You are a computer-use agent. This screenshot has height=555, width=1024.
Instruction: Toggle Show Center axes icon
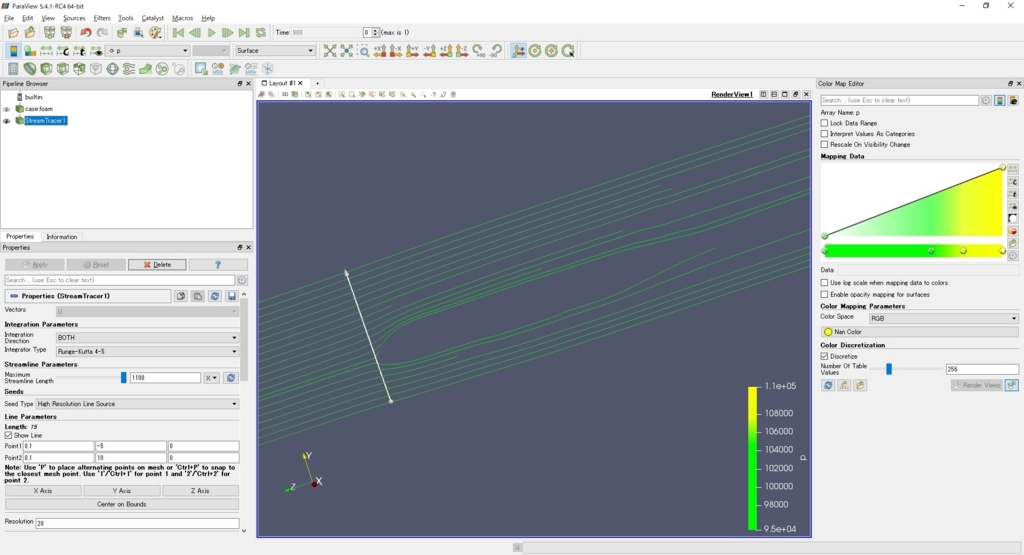pyautogui.click(x=535, y=51)
